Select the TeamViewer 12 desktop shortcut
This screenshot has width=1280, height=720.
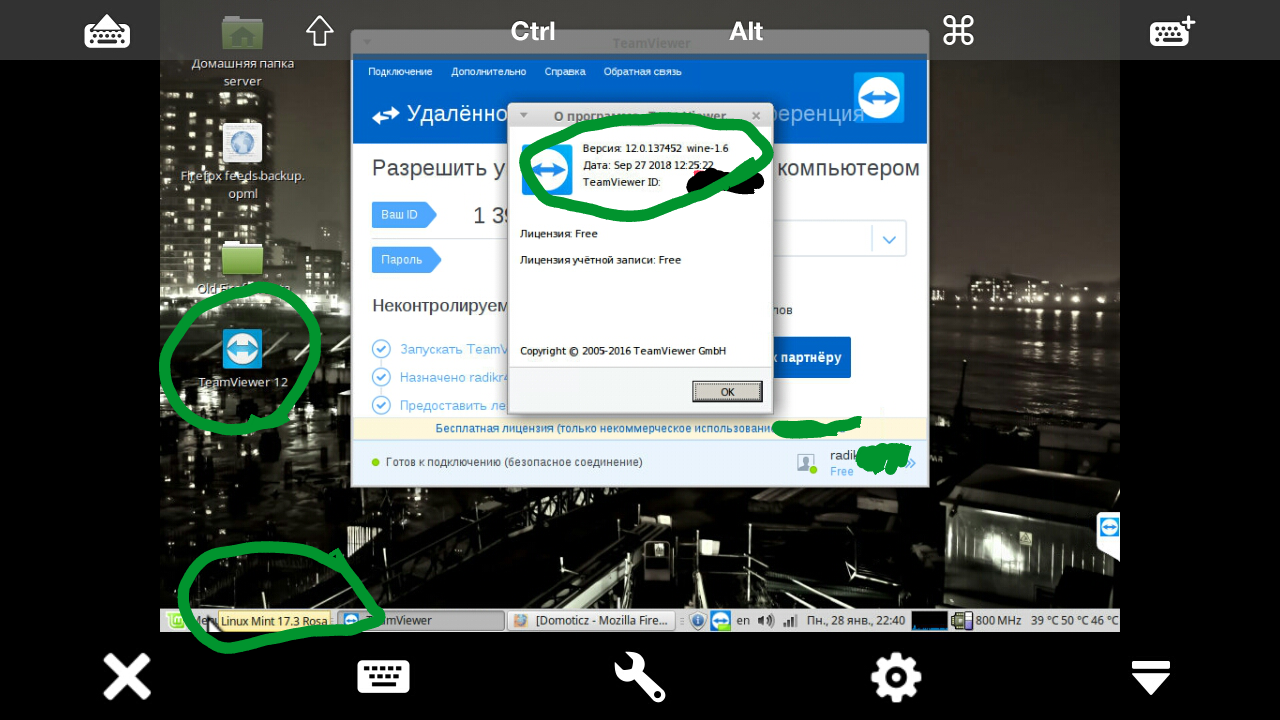(x=242, y=358)
